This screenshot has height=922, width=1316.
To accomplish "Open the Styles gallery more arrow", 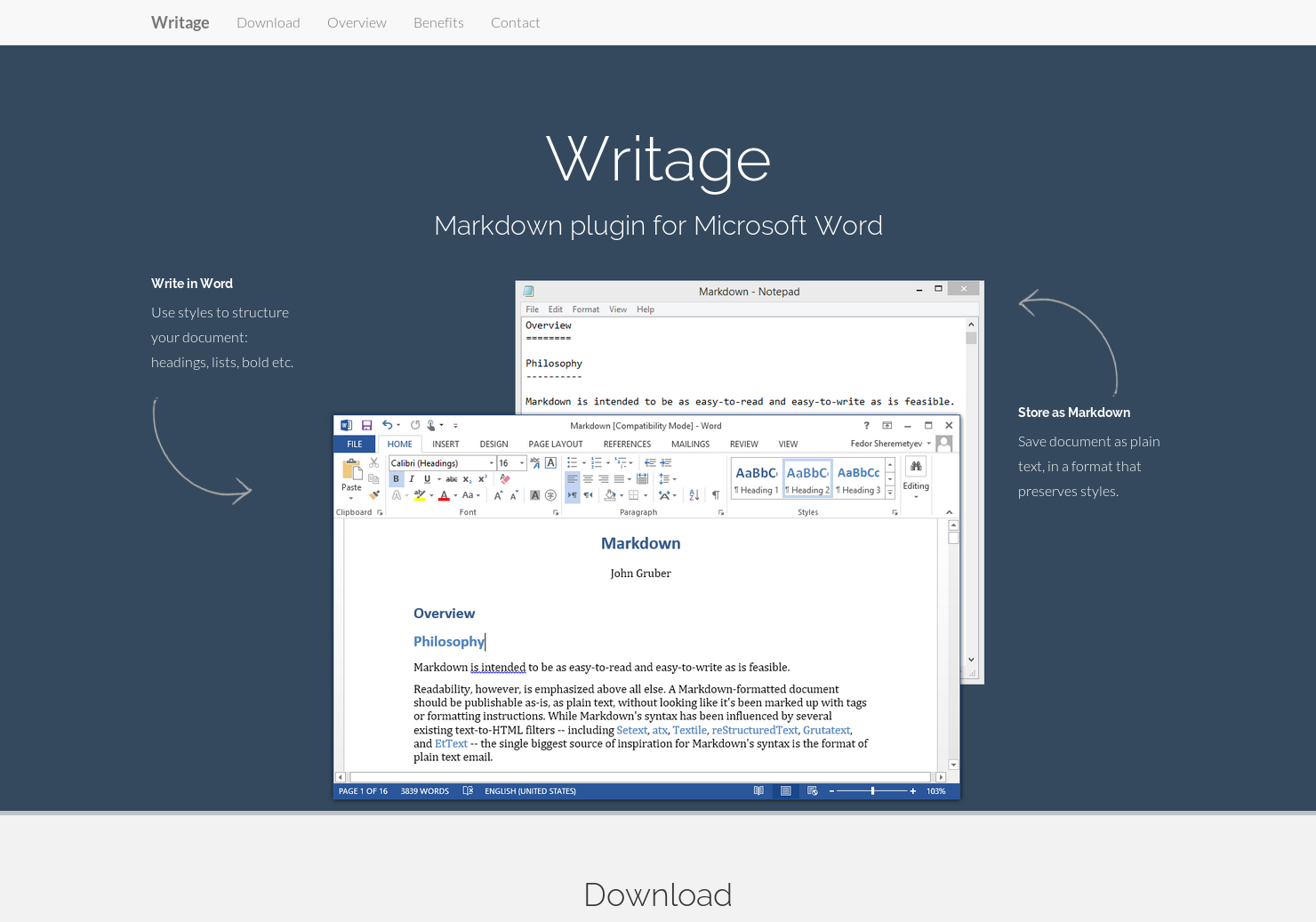I will (890, 491).
